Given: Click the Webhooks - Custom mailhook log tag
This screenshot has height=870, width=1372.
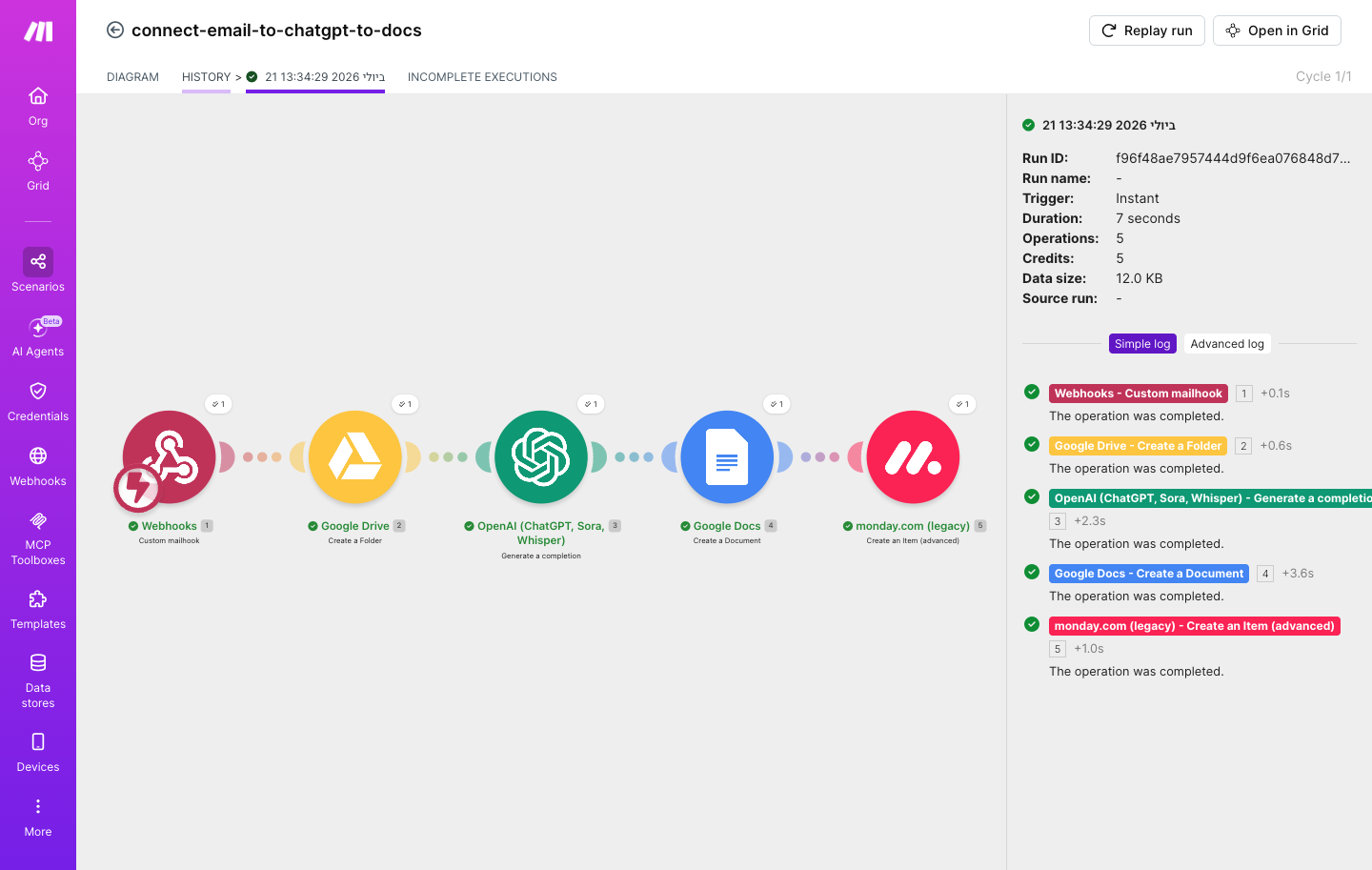Looking at the screenshot, I should click(x=1138, y=394).
